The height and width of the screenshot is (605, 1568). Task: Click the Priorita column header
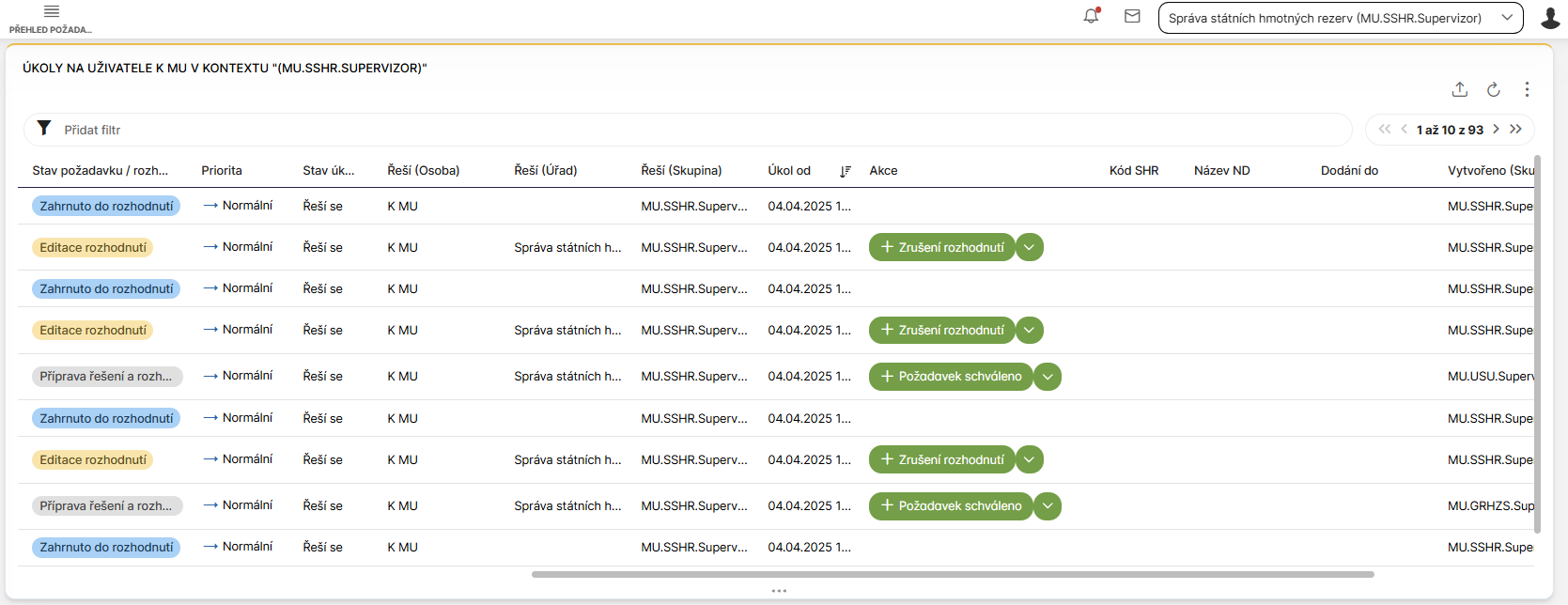tap(222, 171)
